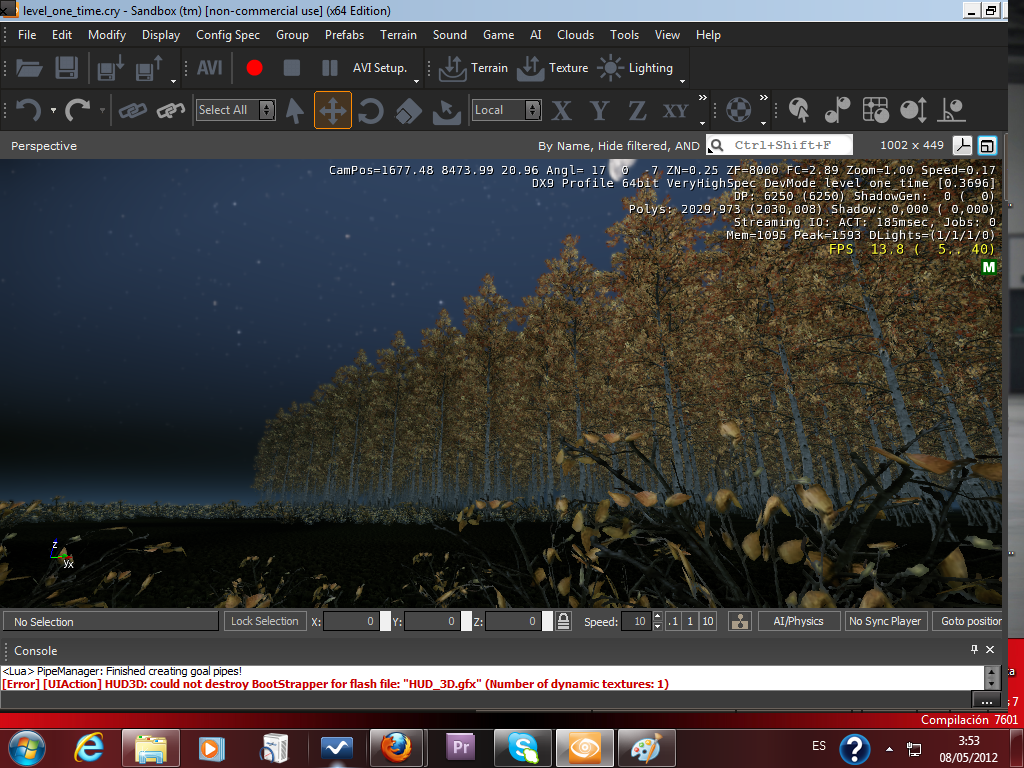Stop recording with square button

pos(292,68)
